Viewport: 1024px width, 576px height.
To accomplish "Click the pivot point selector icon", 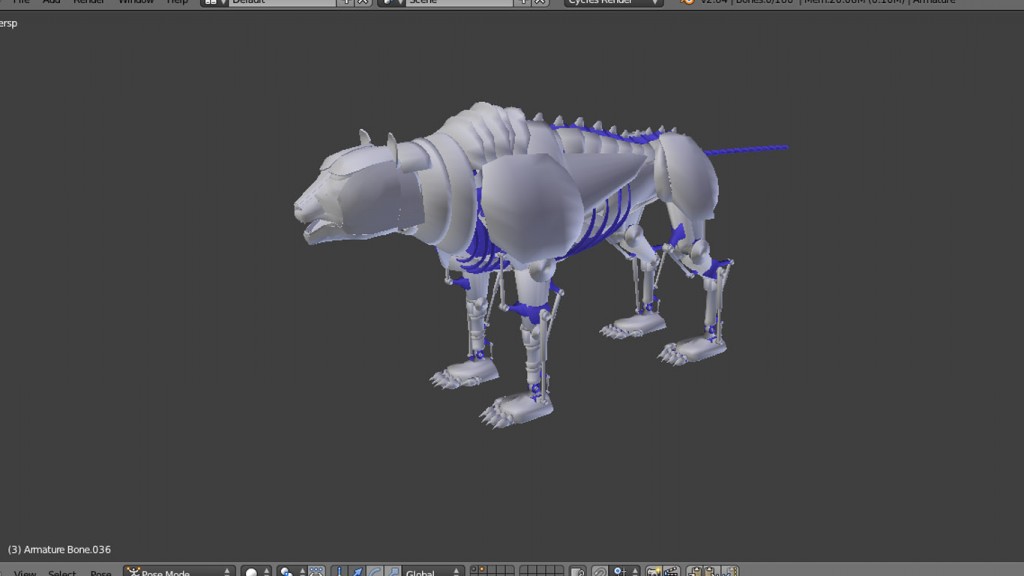I will 286,570.
